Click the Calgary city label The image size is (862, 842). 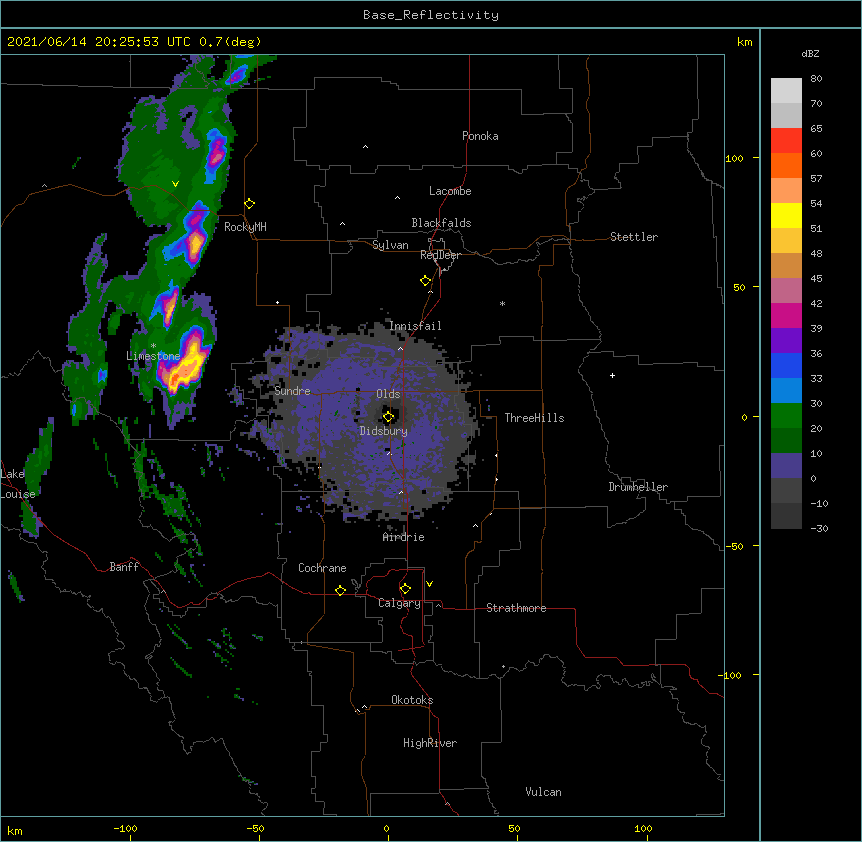point(399,603)
